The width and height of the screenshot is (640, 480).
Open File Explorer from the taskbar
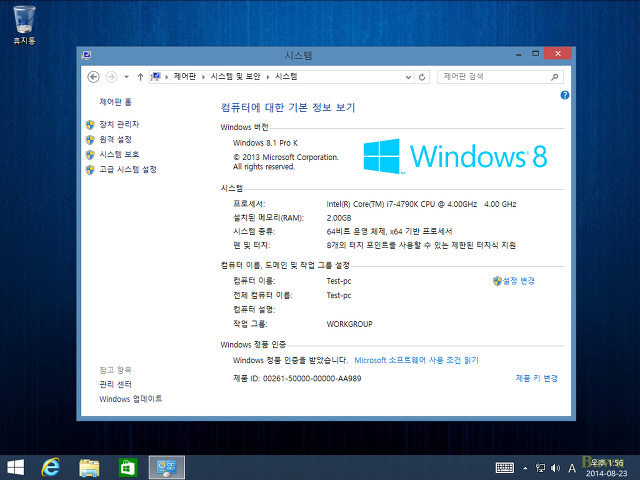tap(89, 468)
